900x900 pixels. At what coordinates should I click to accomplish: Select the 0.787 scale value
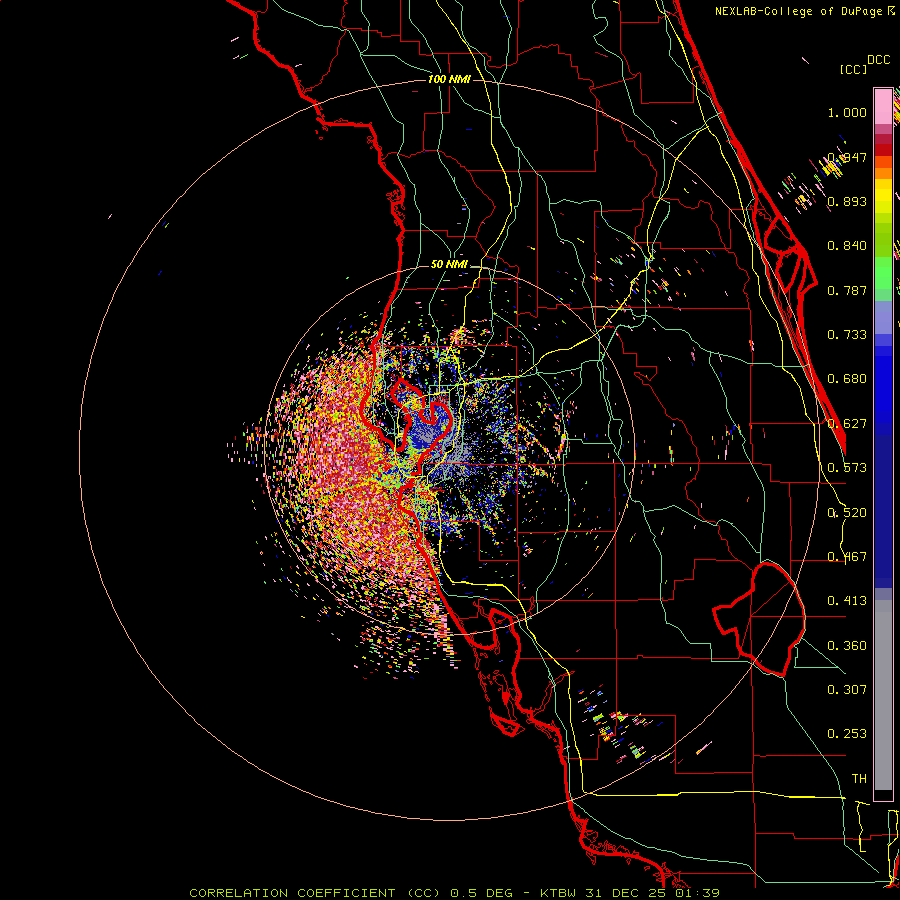click(847, 290)
